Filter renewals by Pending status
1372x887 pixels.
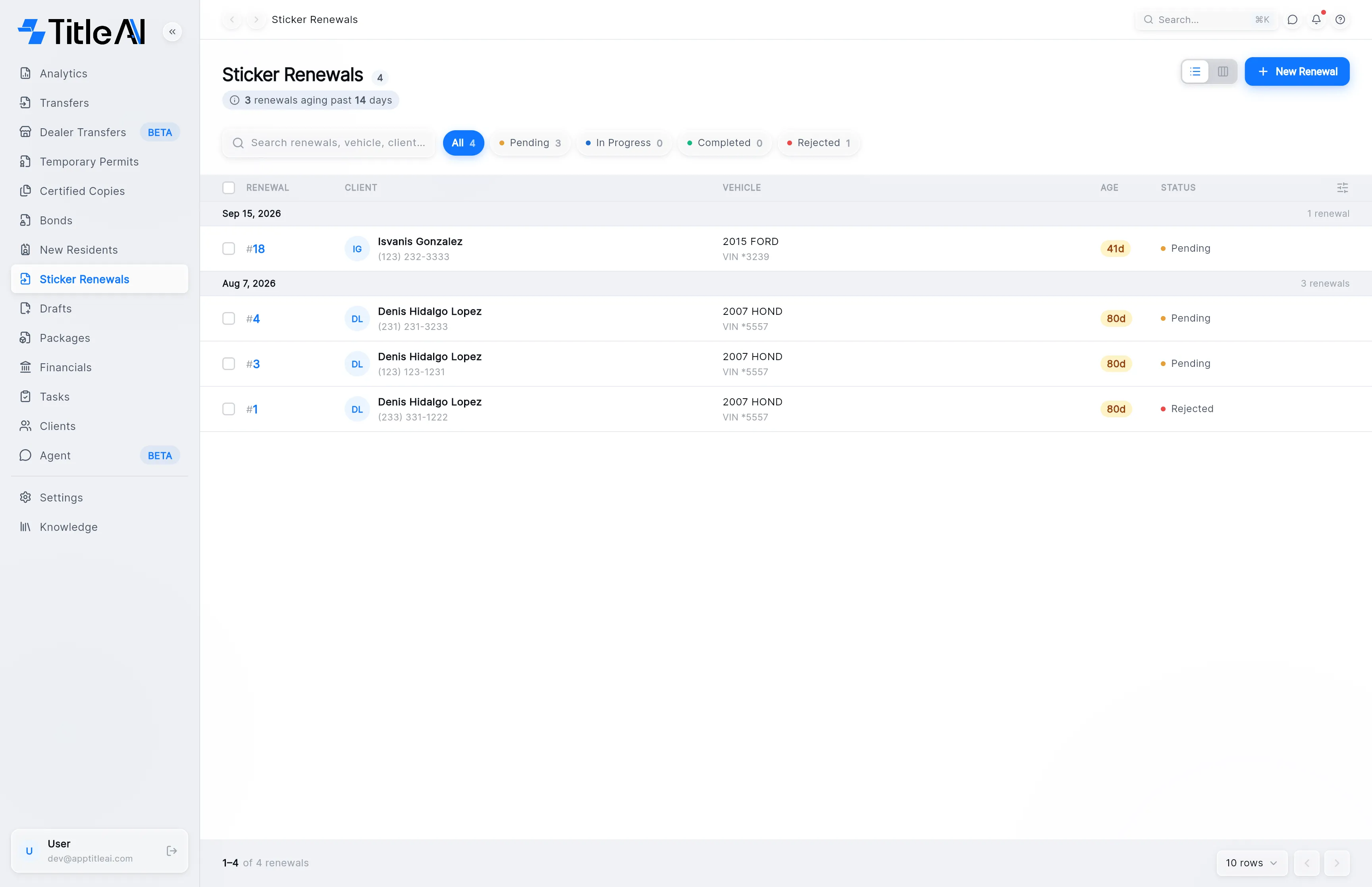[530, 143]
